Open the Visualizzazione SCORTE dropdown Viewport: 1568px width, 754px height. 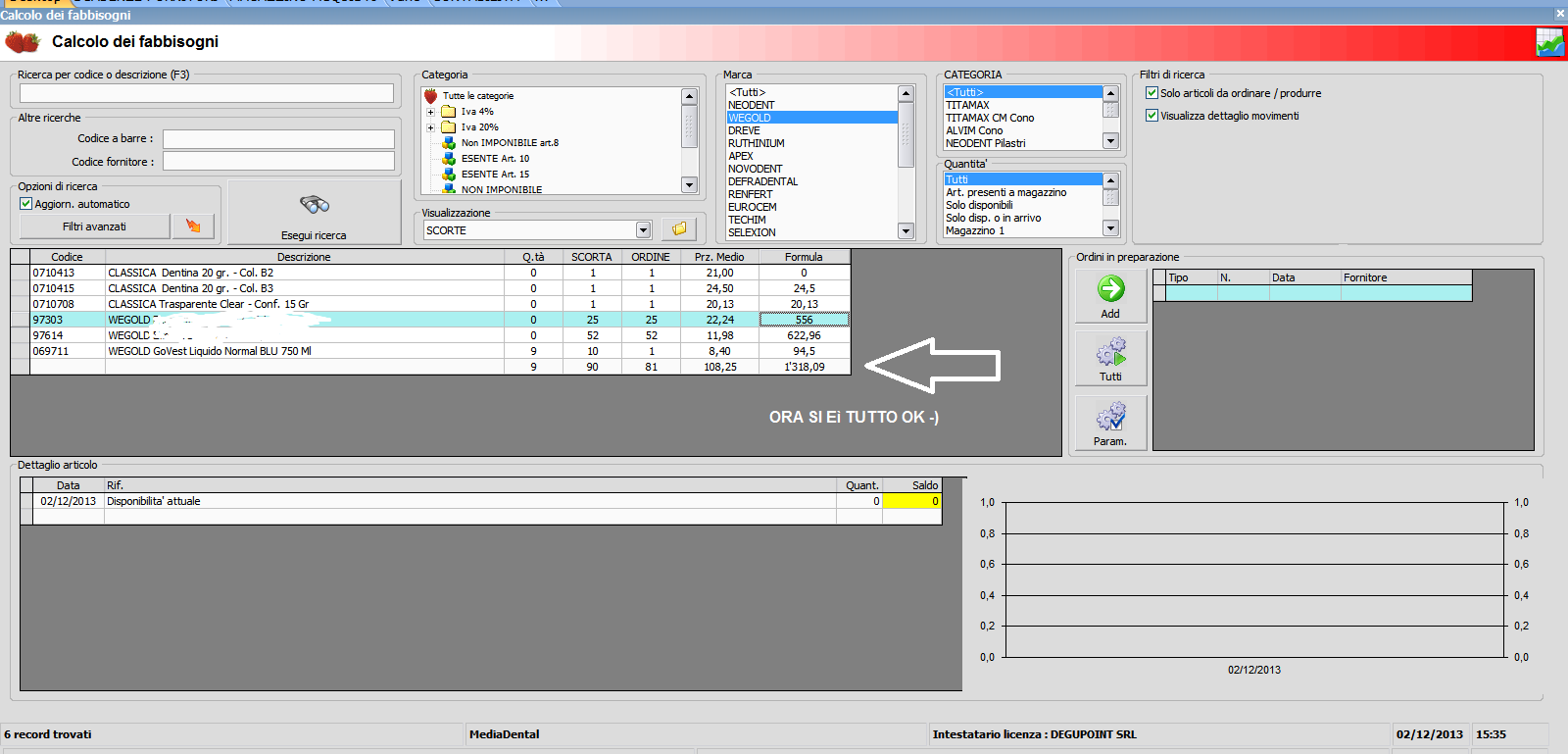(x=643, y=230)
